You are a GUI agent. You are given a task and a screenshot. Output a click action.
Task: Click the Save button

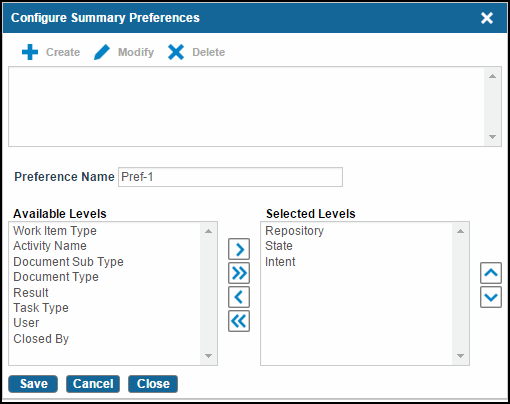[x=33, y=384]
